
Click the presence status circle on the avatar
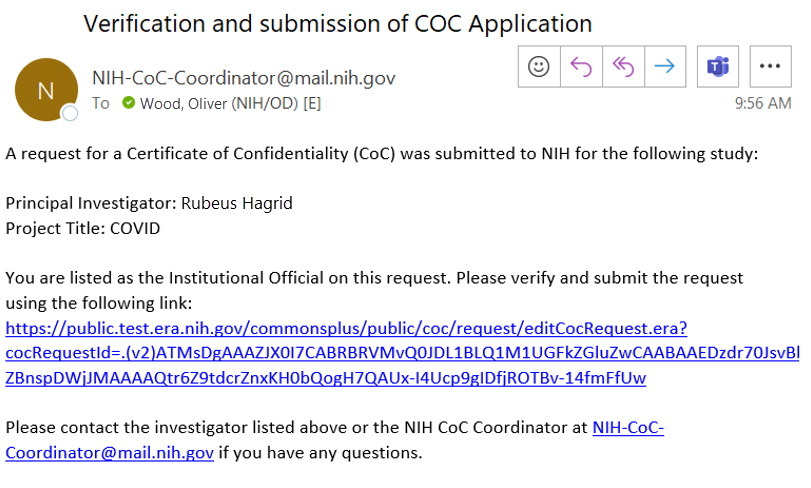(x=70, y=114)
